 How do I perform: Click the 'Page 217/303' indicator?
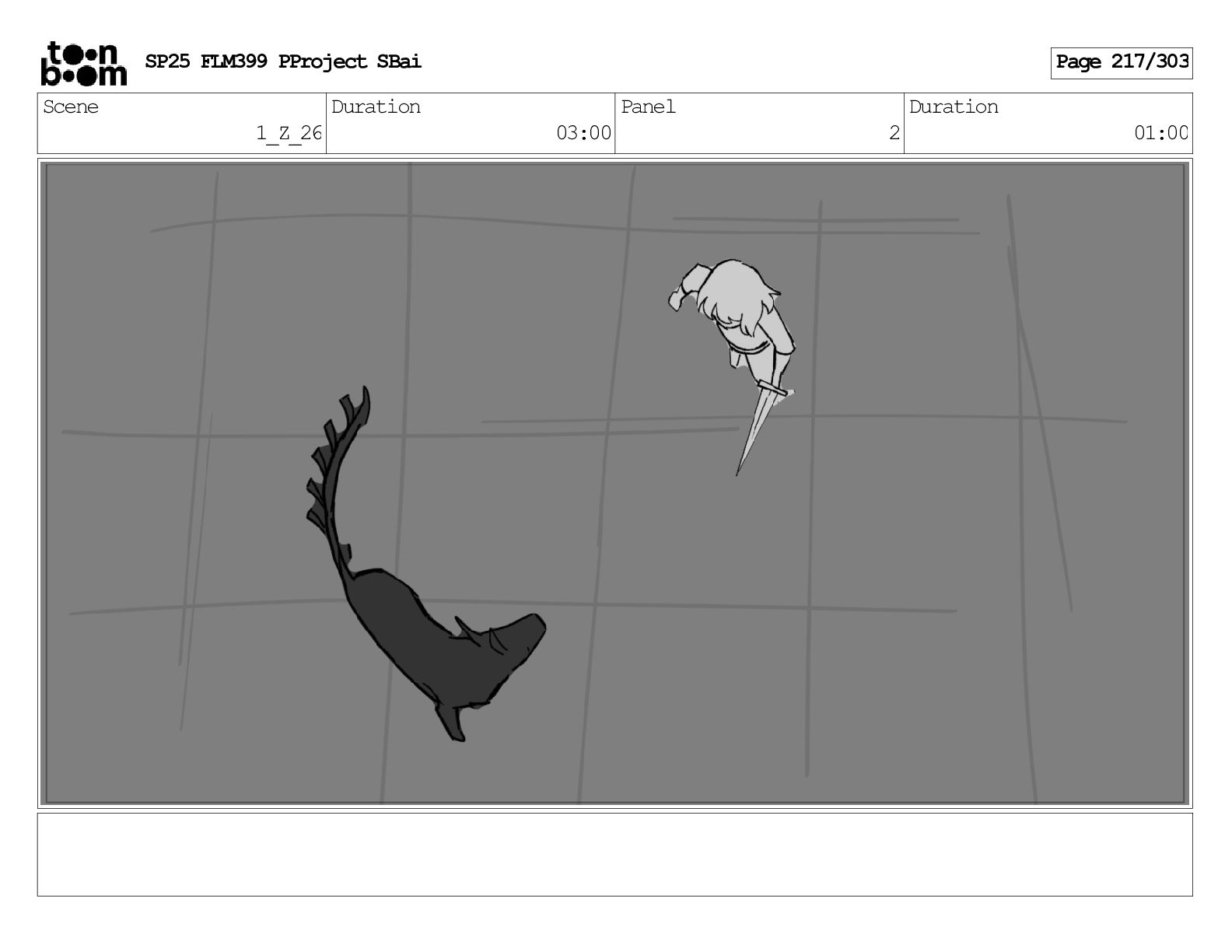(1122, 62)
